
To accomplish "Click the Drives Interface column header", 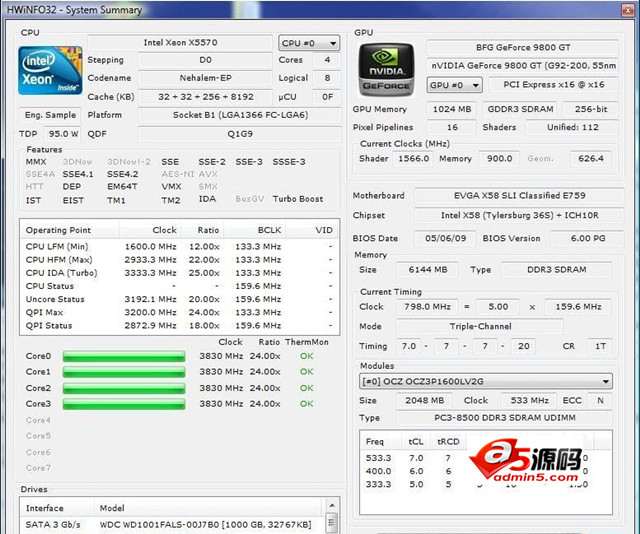I will (x=57, y=508).
